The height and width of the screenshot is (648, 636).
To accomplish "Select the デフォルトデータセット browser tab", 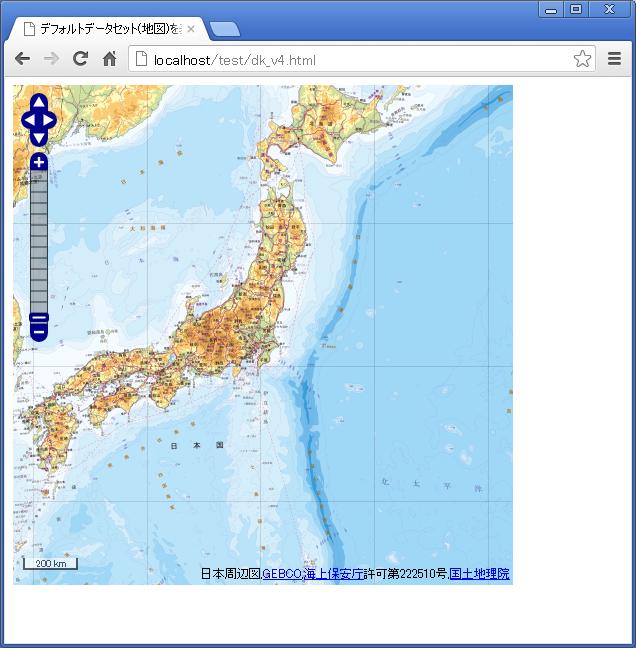I will click(105, 29).
